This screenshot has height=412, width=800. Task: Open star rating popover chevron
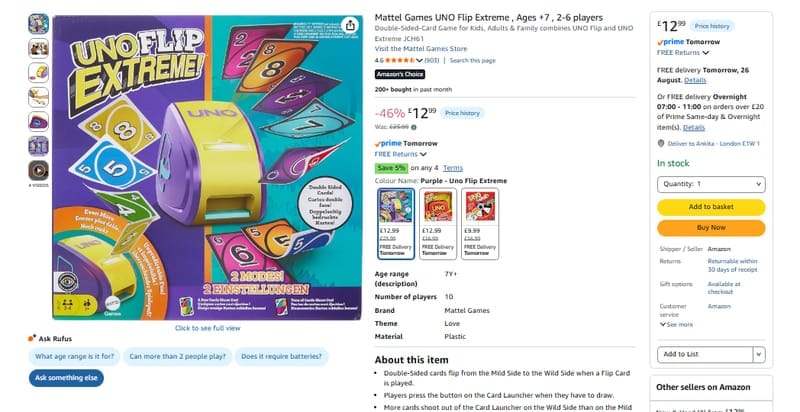pyautogui.click(x=419, y=61)
